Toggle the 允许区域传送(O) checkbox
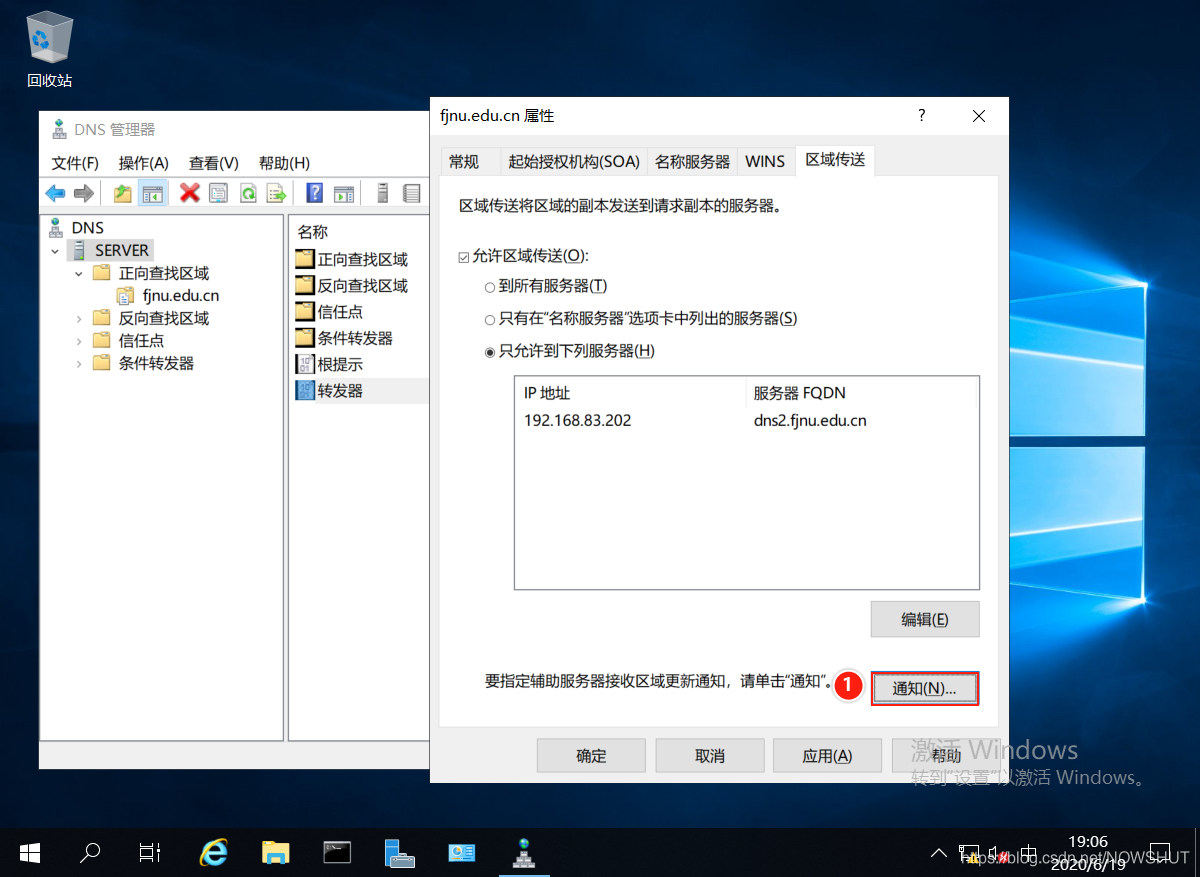This screenshot has width=1200, height=877. coord(463,257)
